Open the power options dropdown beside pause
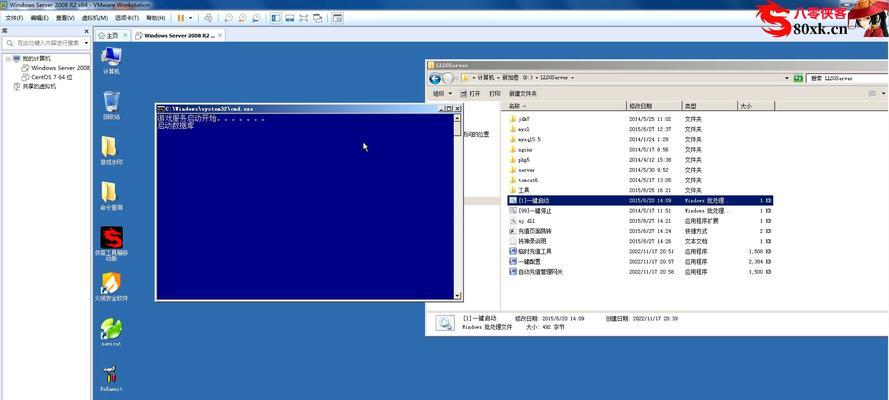 [190, 18]
